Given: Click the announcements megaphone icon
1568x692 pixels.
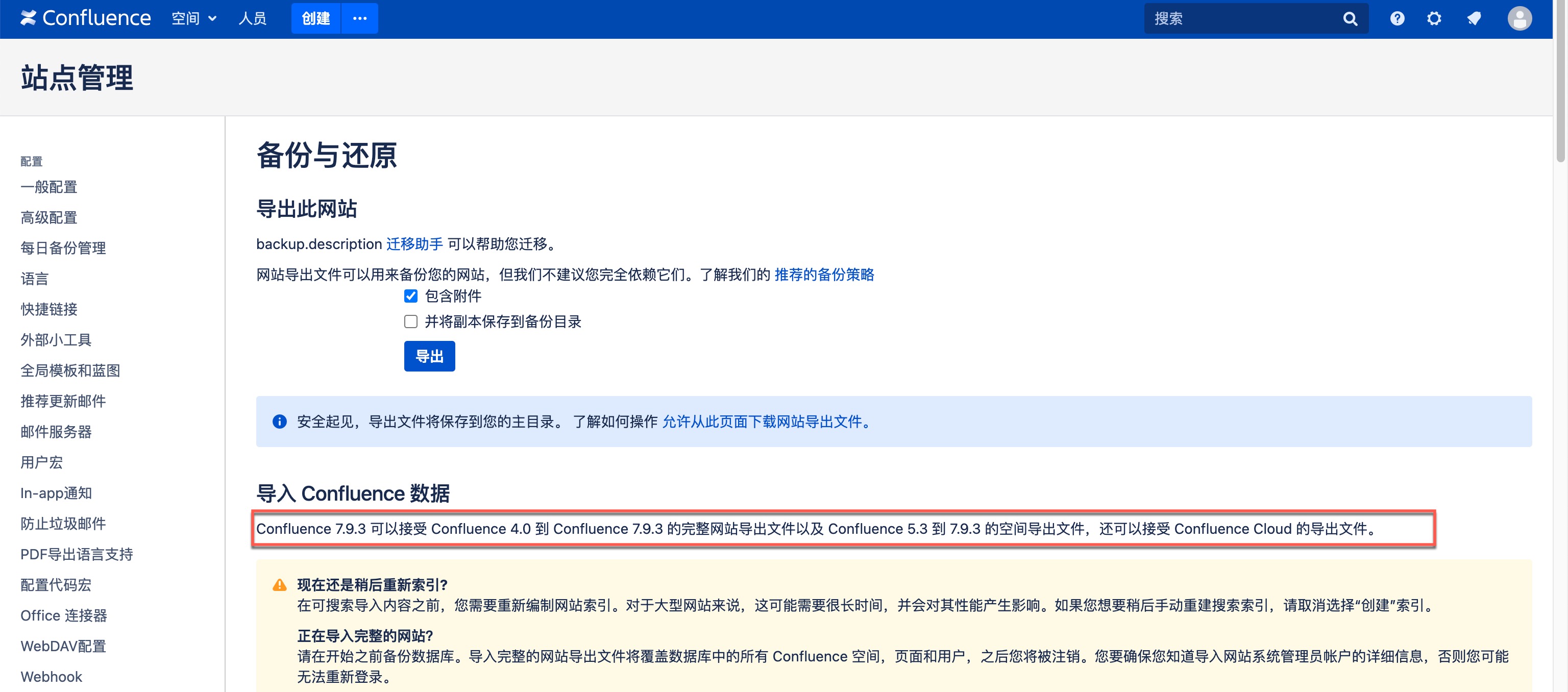Looking at the screenshot, I should click(1474, 18).
